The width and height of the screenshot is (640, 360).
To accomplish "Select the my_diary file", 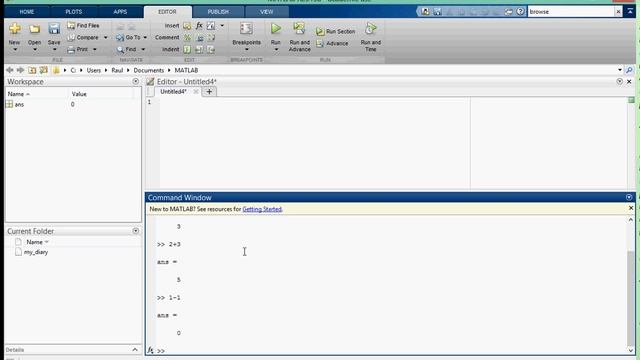I will click(x=36, y=252).
